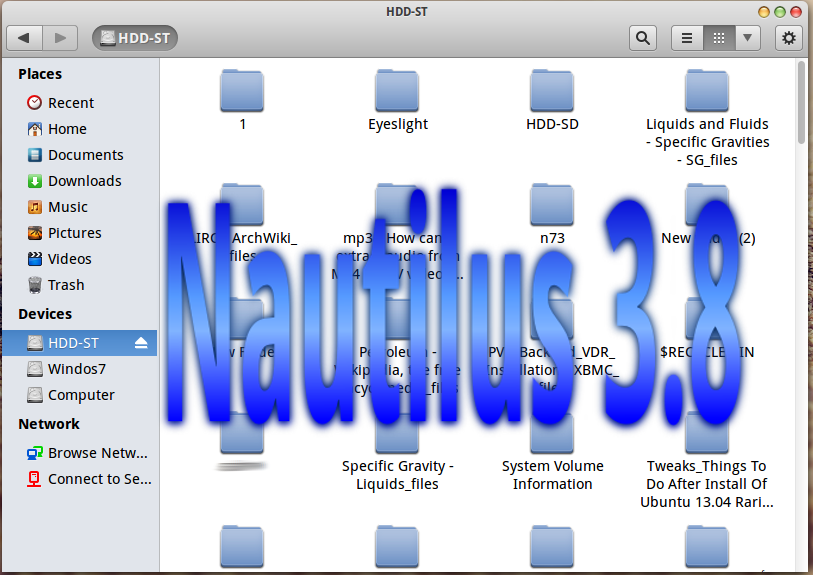This screenshot has width=813, height=575.
Task: Open Music in the sidebar
Action: click(x=80, y=206)
